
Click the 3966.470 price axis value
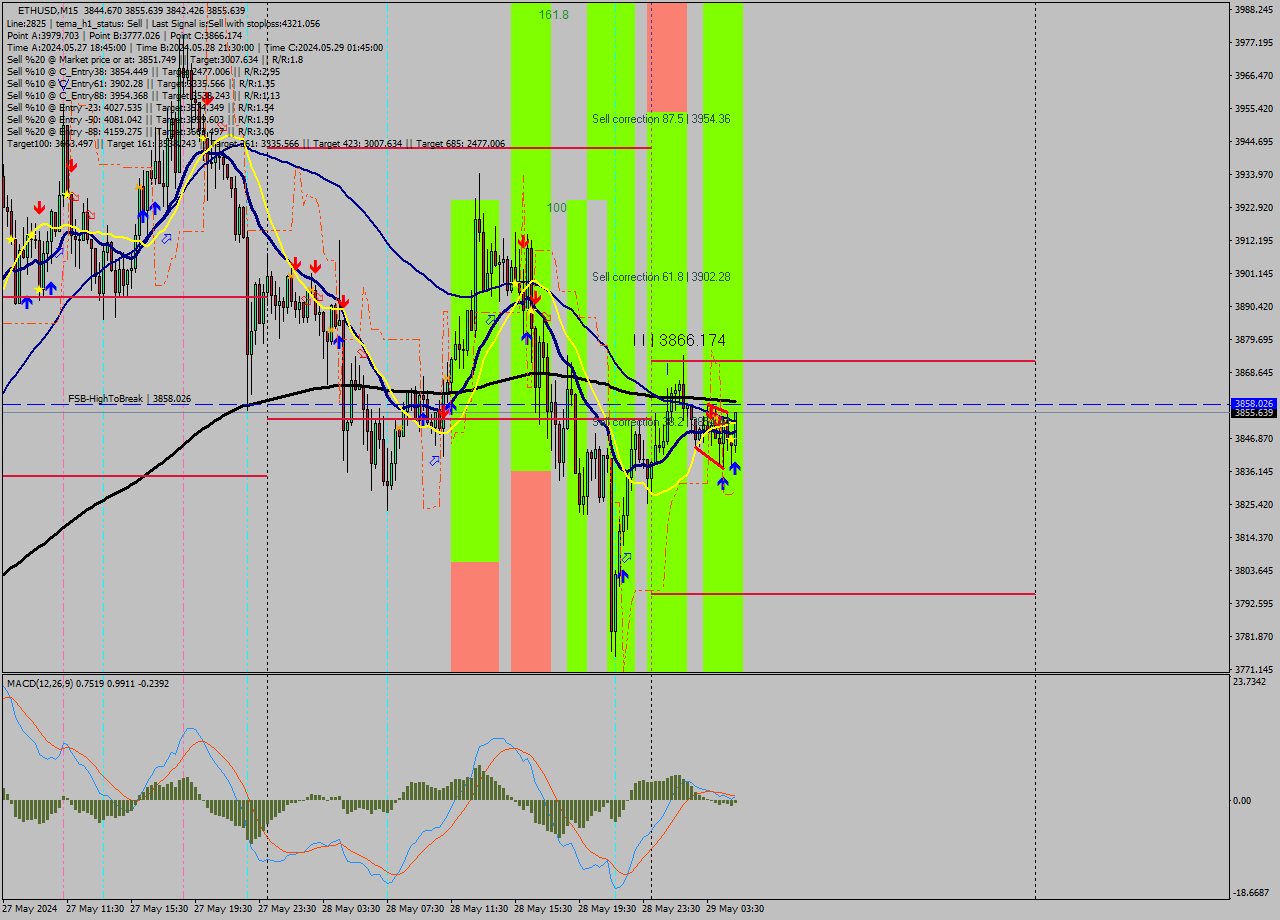click(1253, 75)
